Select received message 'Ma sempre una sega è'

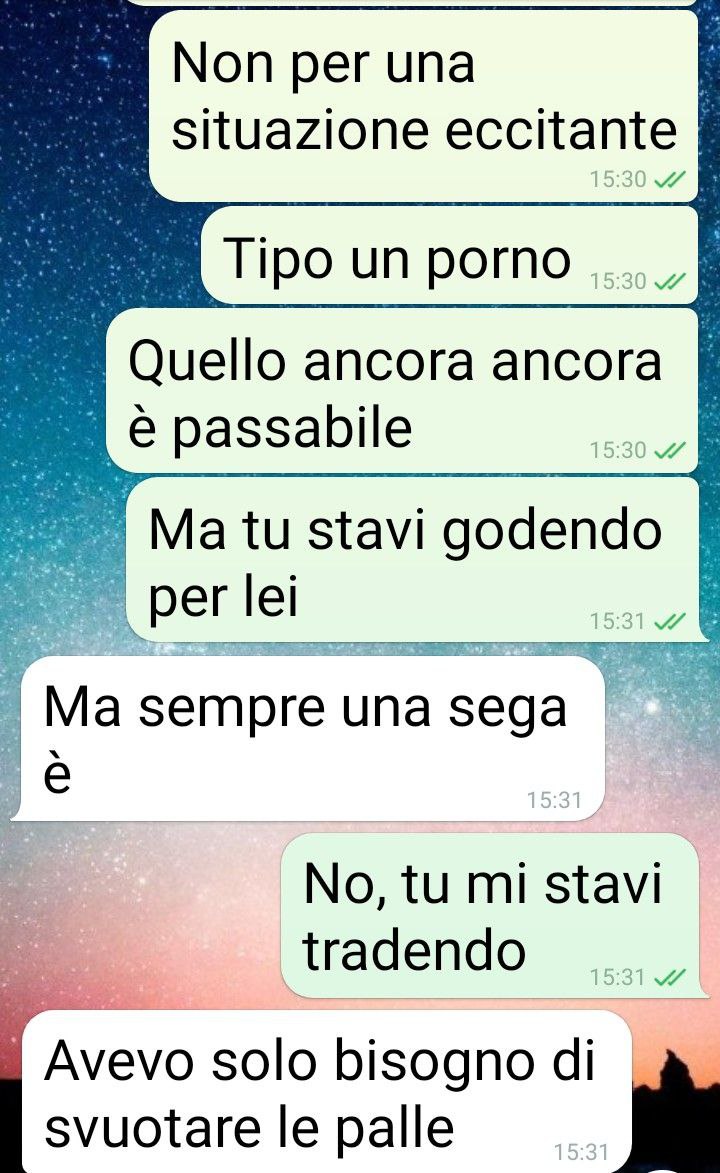[308, 738]
